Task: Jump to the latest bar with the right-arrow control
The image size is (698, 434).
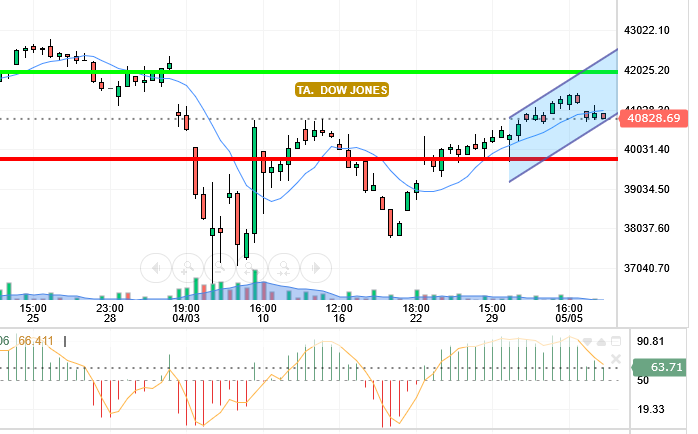Action: (316, 268)
